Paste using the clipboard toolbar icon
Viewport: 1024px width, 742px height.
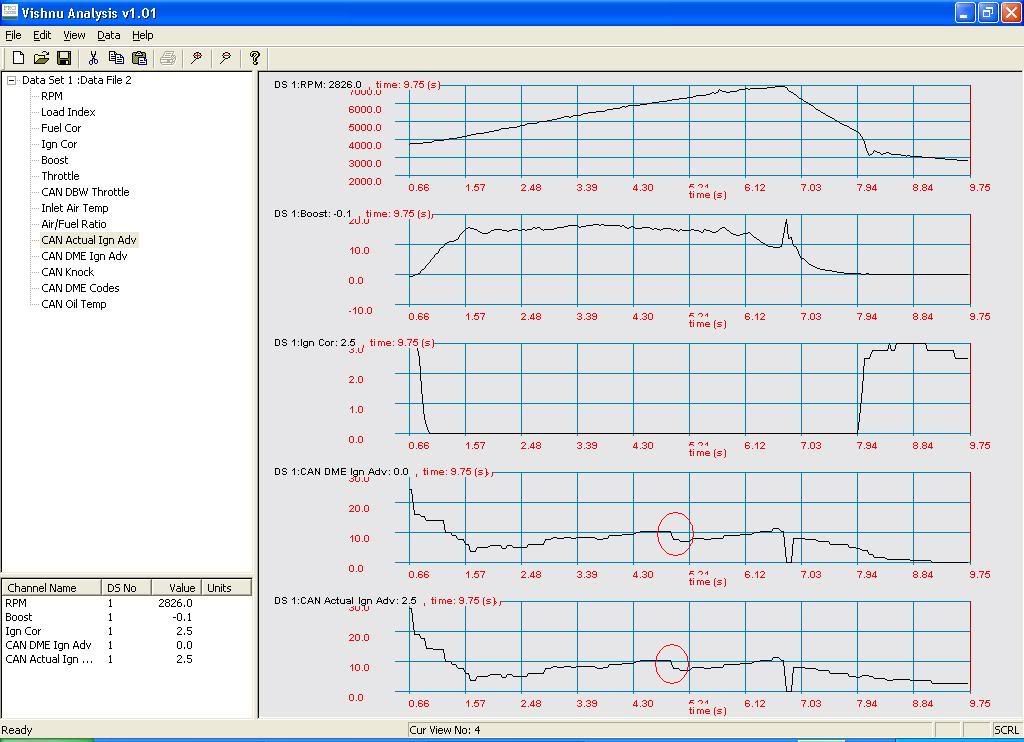click(139, 58)
